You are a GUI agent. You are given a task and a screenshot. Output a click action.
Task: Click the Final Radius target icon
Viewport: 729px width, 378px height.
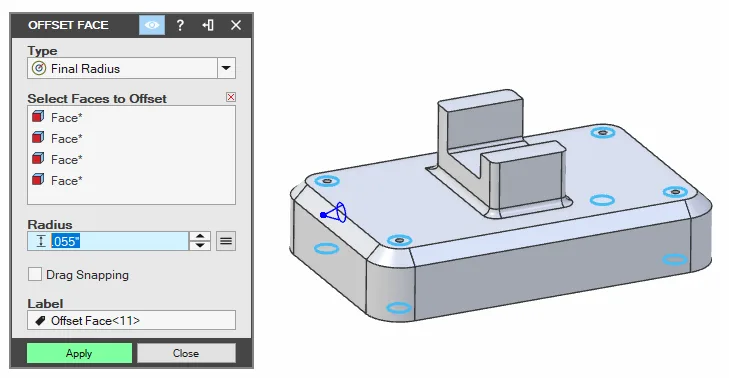[39, 68]
